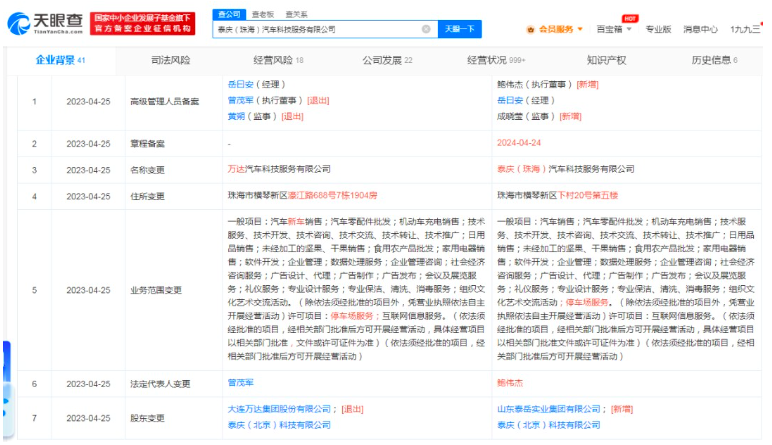Click the blue floating side widget
Image resolution: width=772 pixels, height=445 pixels.
6,389
